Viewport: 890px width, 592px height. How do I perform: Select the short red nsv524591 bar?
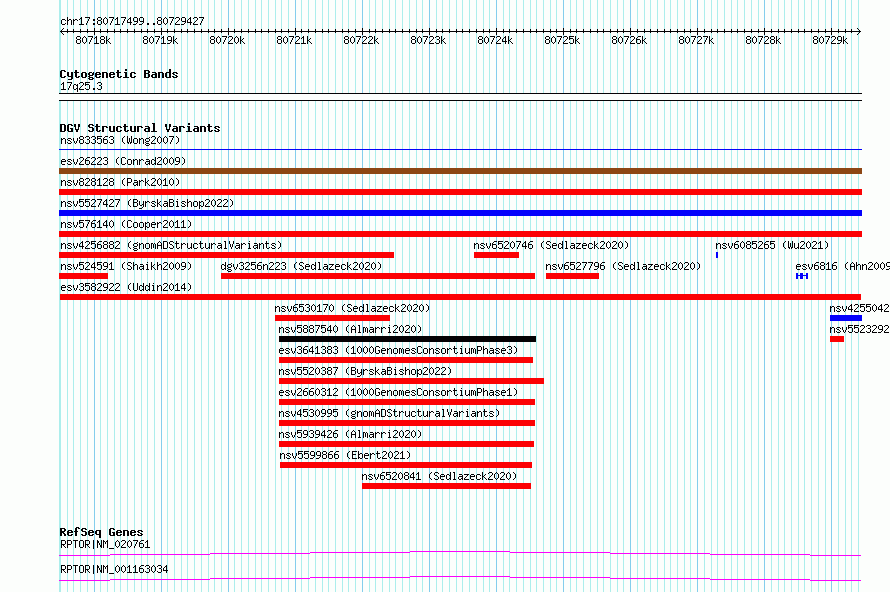(83, 276)
